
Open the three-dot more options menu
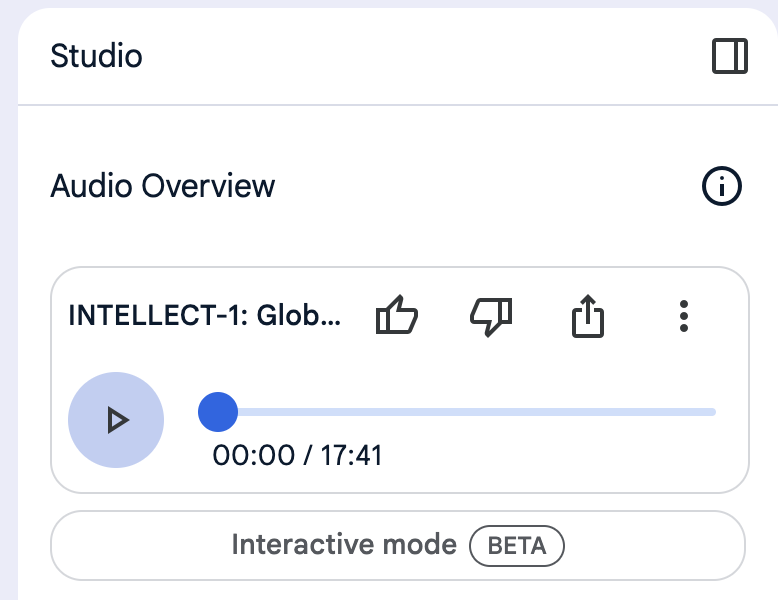(x=683, y=317)
